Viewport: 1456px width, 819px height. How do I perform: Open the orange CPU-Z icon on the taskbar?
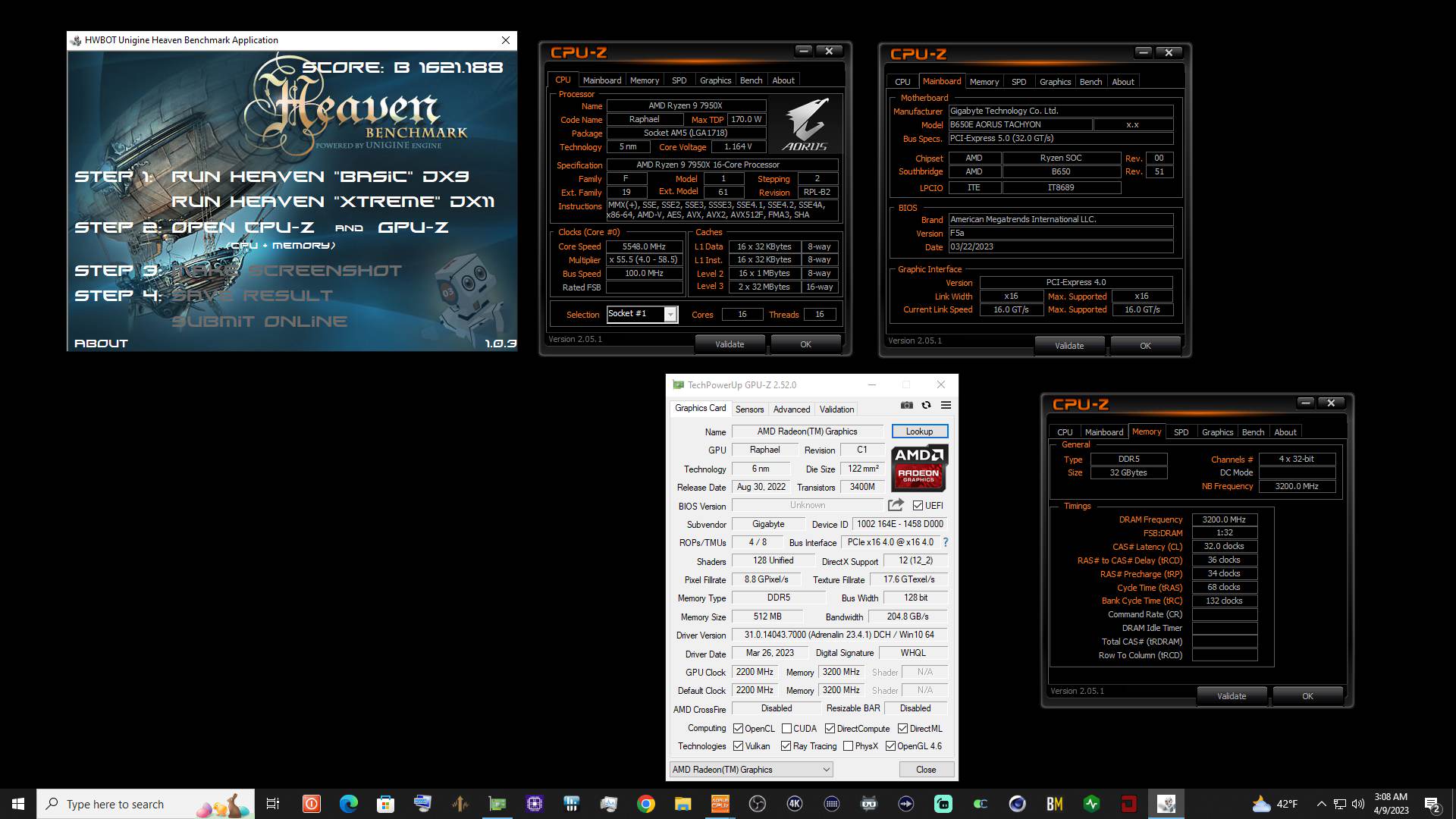[720, 804]
